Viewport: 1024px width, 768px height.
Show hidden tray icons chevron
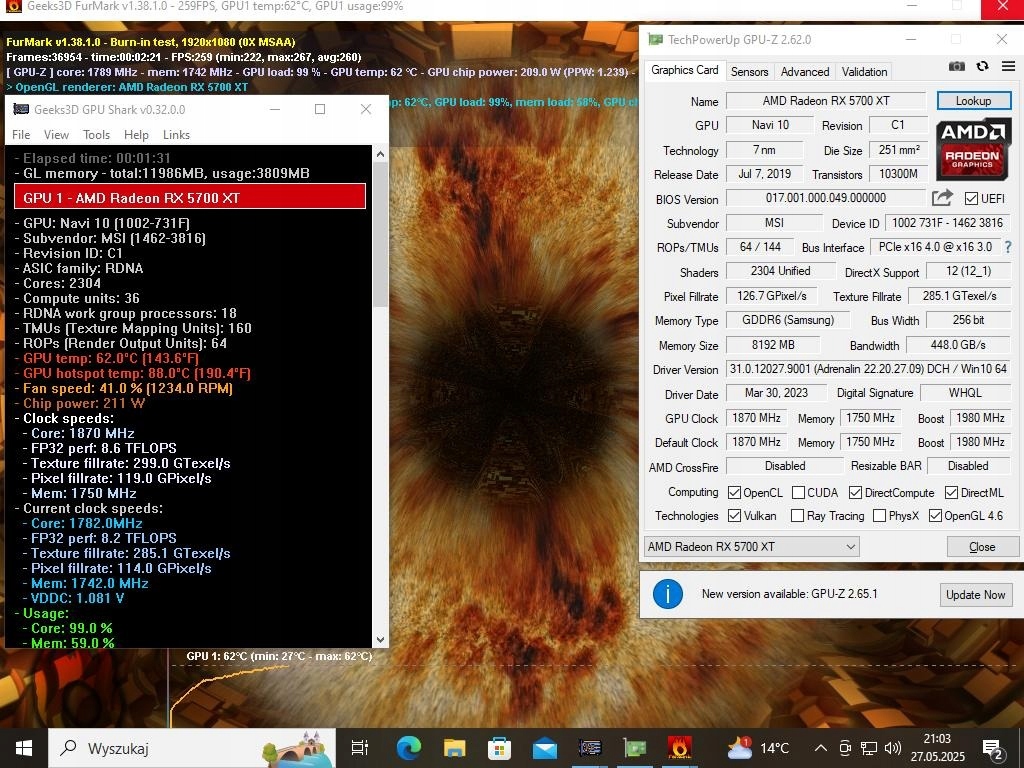coord(821,748)
